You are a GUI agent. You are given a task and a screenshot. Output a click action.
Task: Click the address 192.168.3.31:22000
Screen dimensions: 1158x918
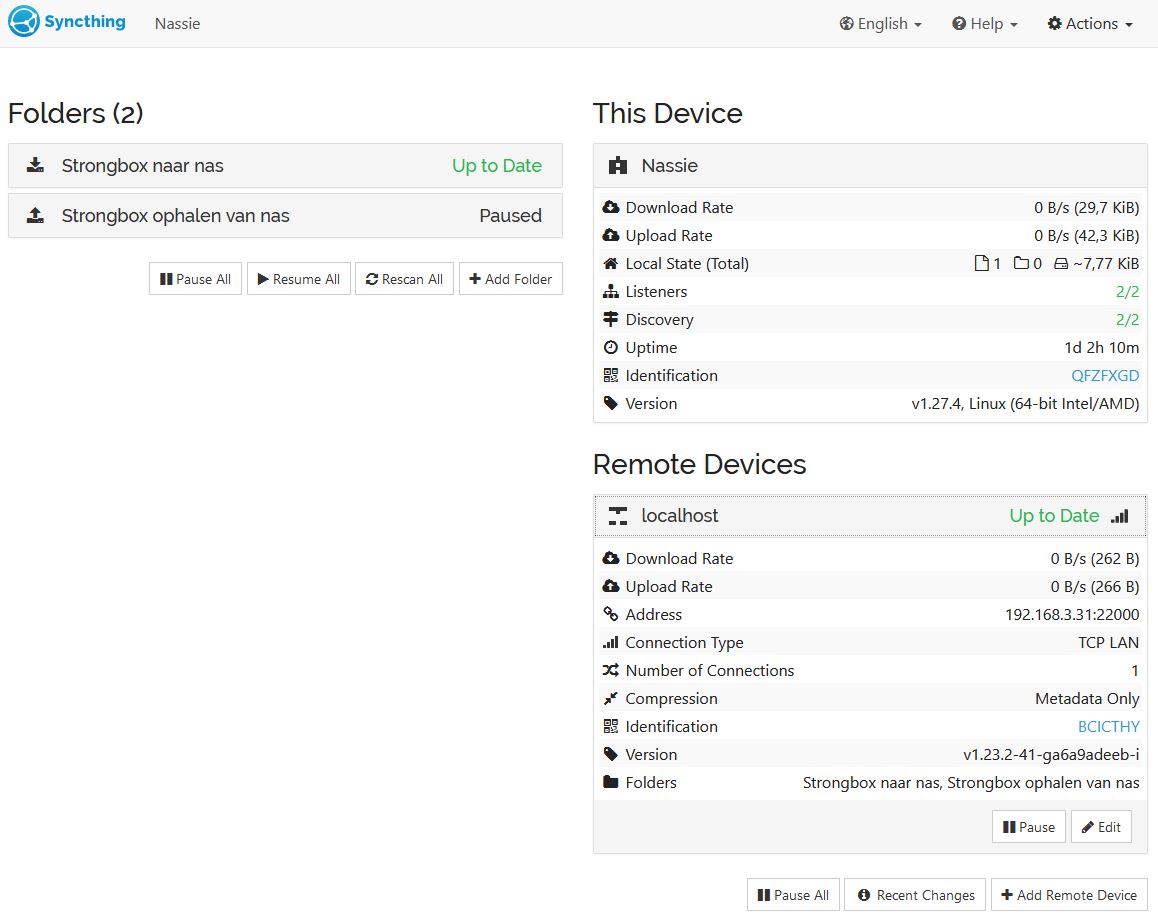[x=1072, y=614]
